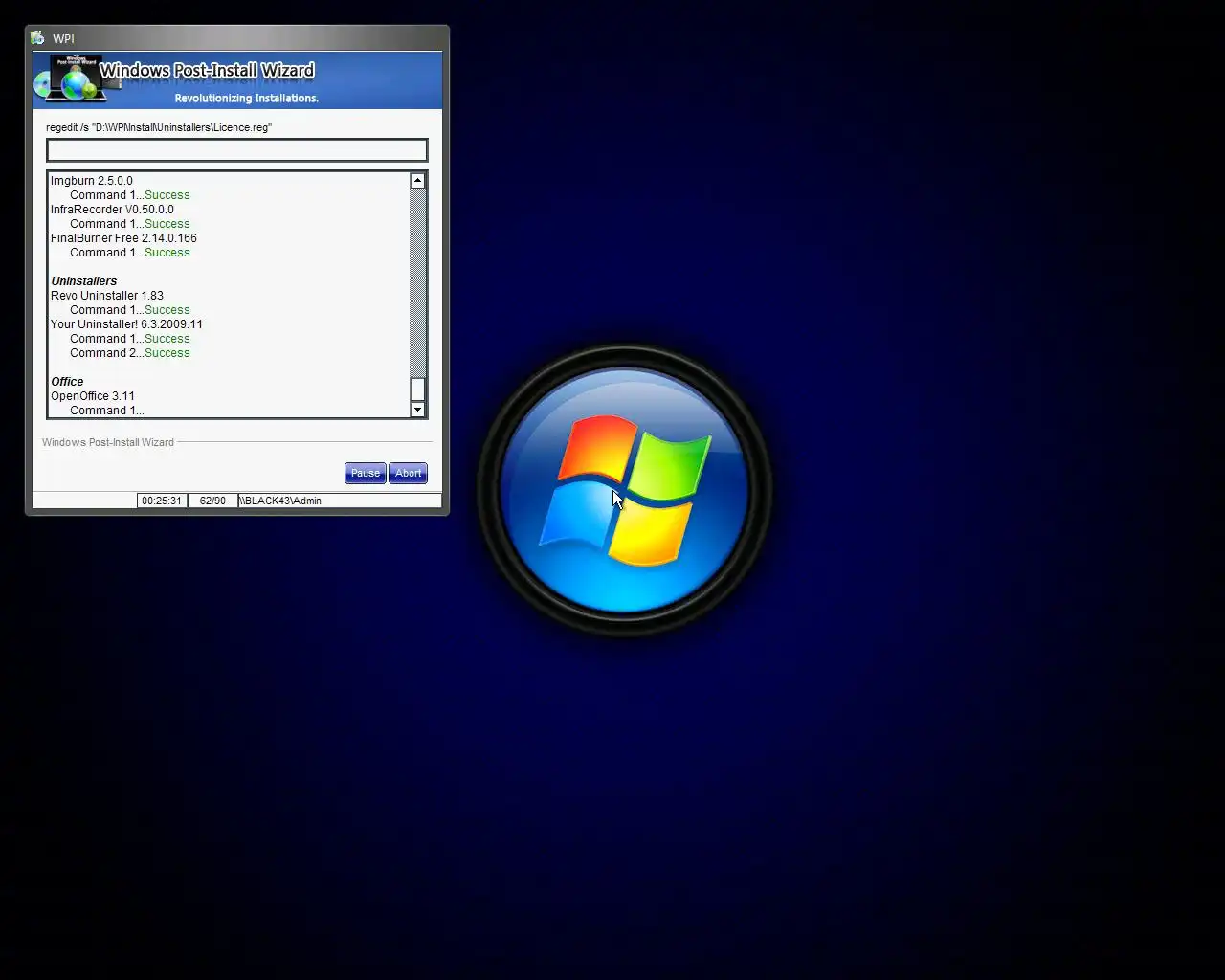Click Command 1 Success under InfraRecorder
1225x980 pixels.
click(x=130, y=224)
